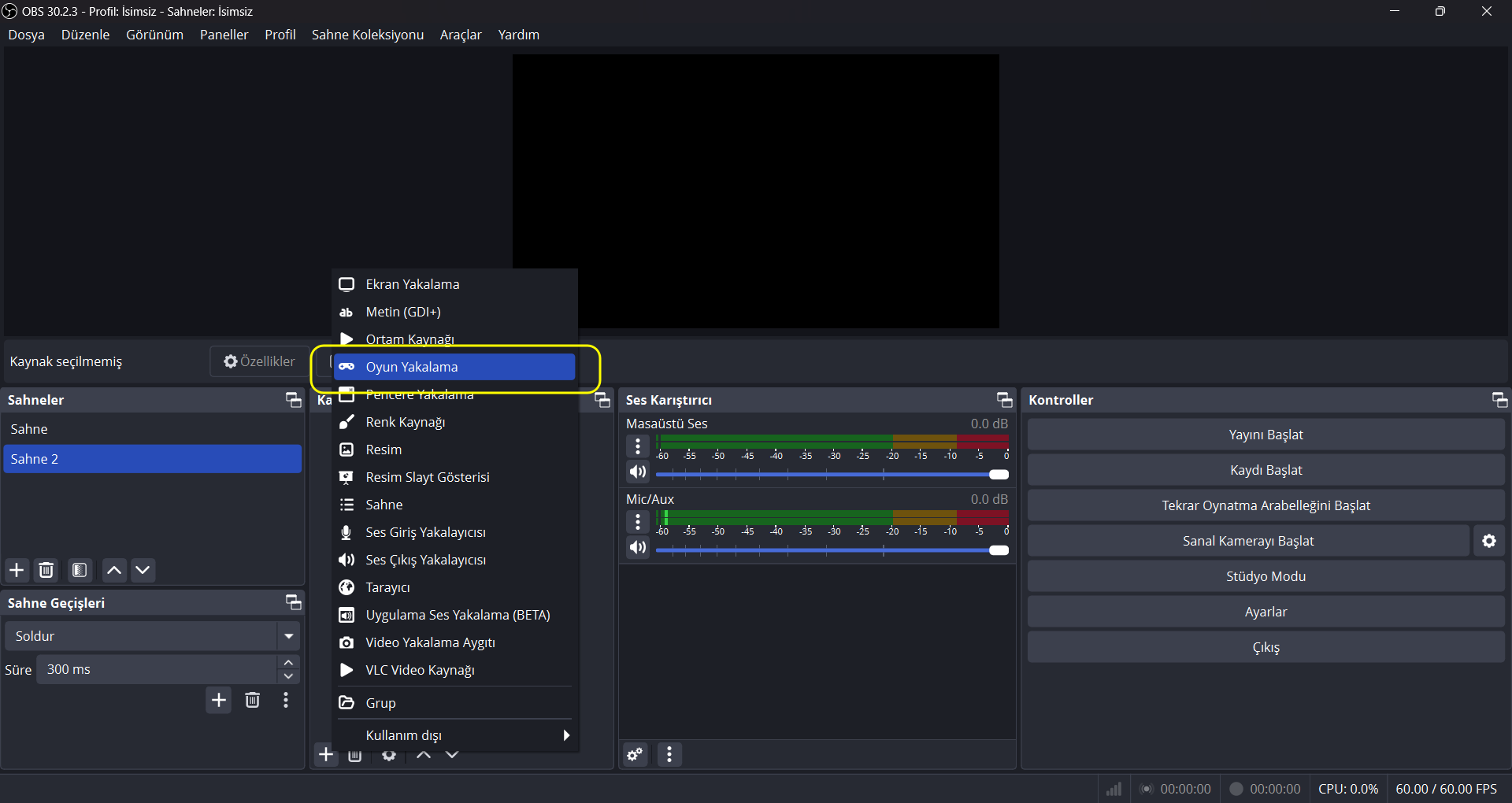Undock the Sahne Geçişleri panel
This screenshot has width=1512, height=803.
[x=293, y=603]
